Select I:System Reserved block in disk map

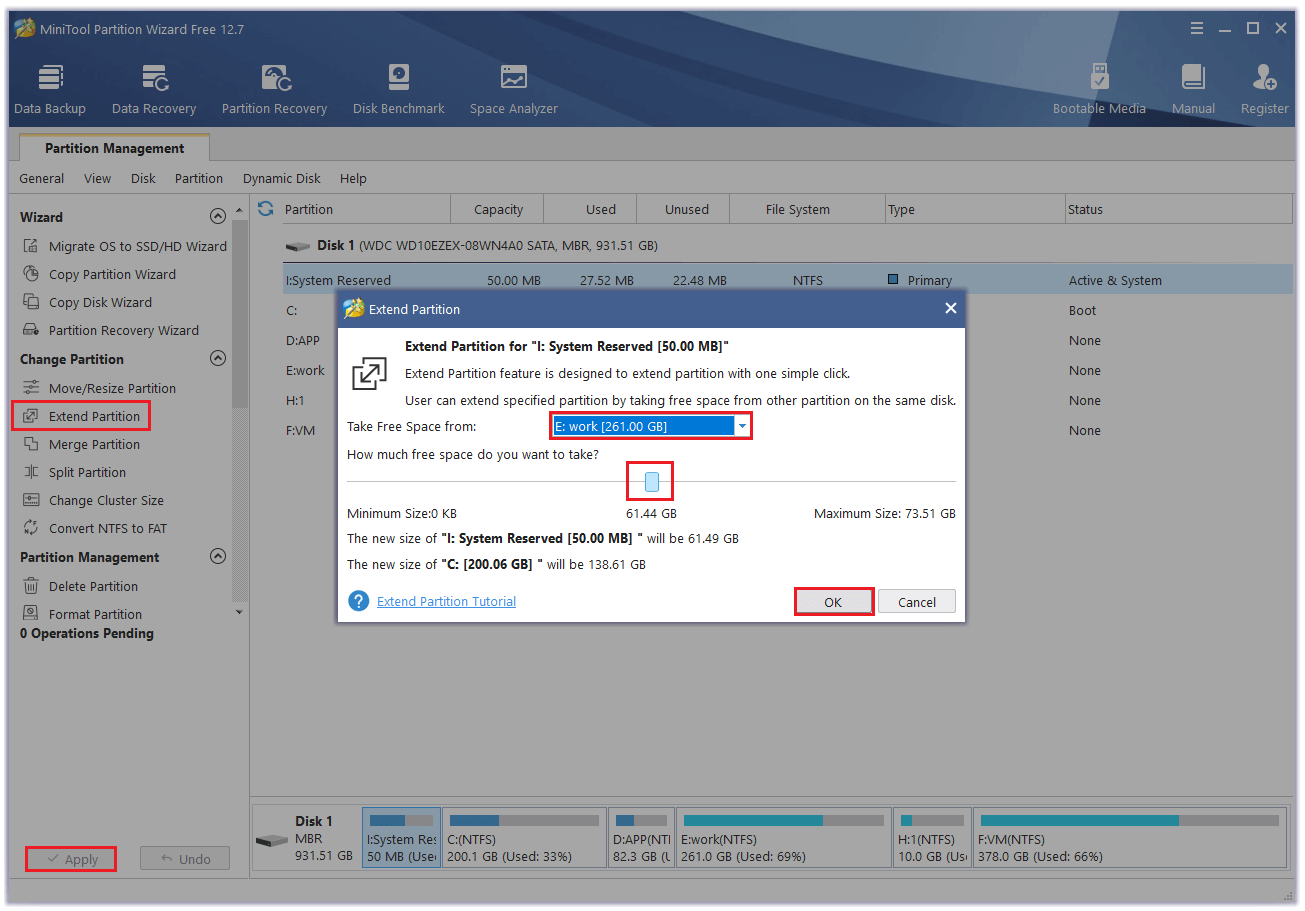pos(401,838)
